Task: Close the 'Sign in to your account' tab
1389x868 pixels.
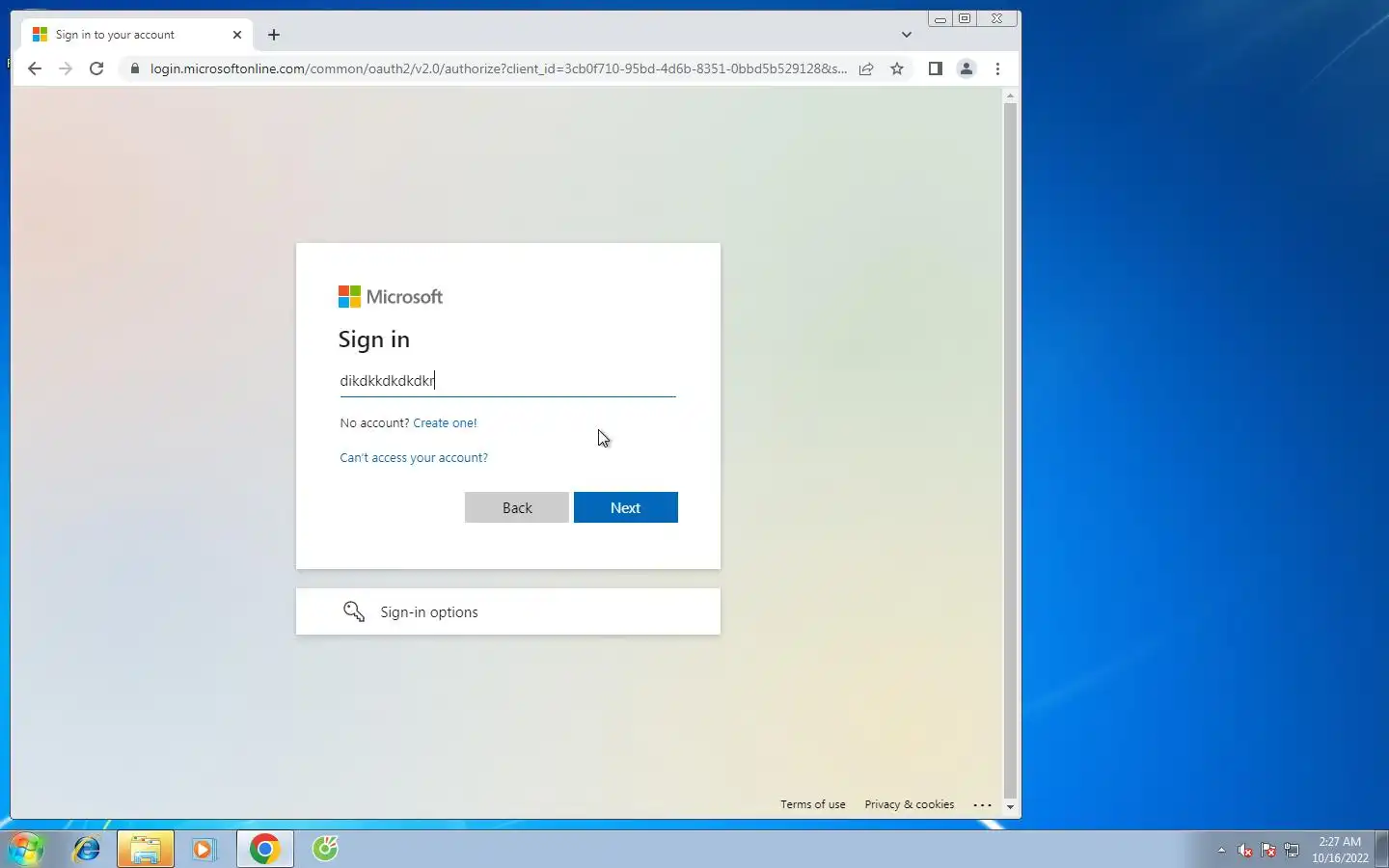Action: tap(237, 35)
